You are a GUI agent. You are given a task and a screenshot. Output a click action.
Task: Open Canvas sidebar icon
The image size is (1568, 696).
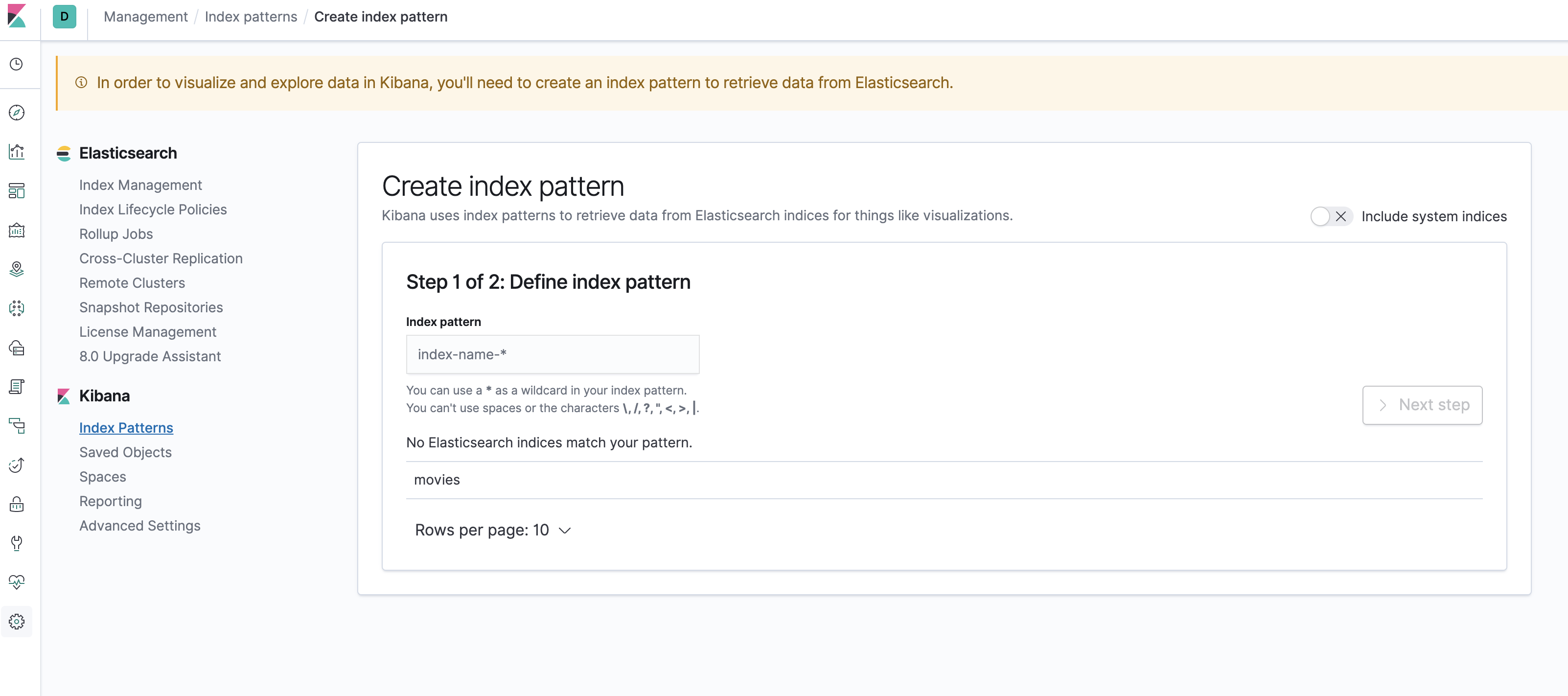coord(17,230)
